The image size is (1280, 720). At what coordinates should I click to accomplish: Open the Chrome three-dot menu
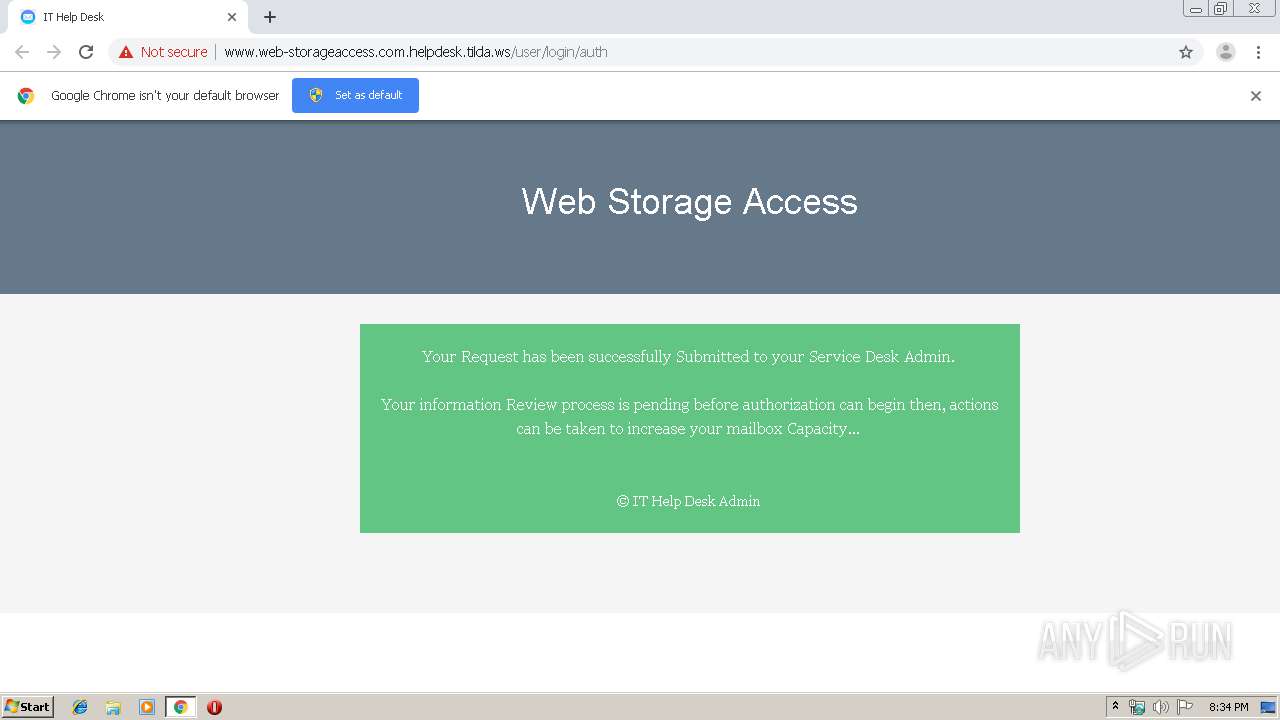click(1259, 52)
